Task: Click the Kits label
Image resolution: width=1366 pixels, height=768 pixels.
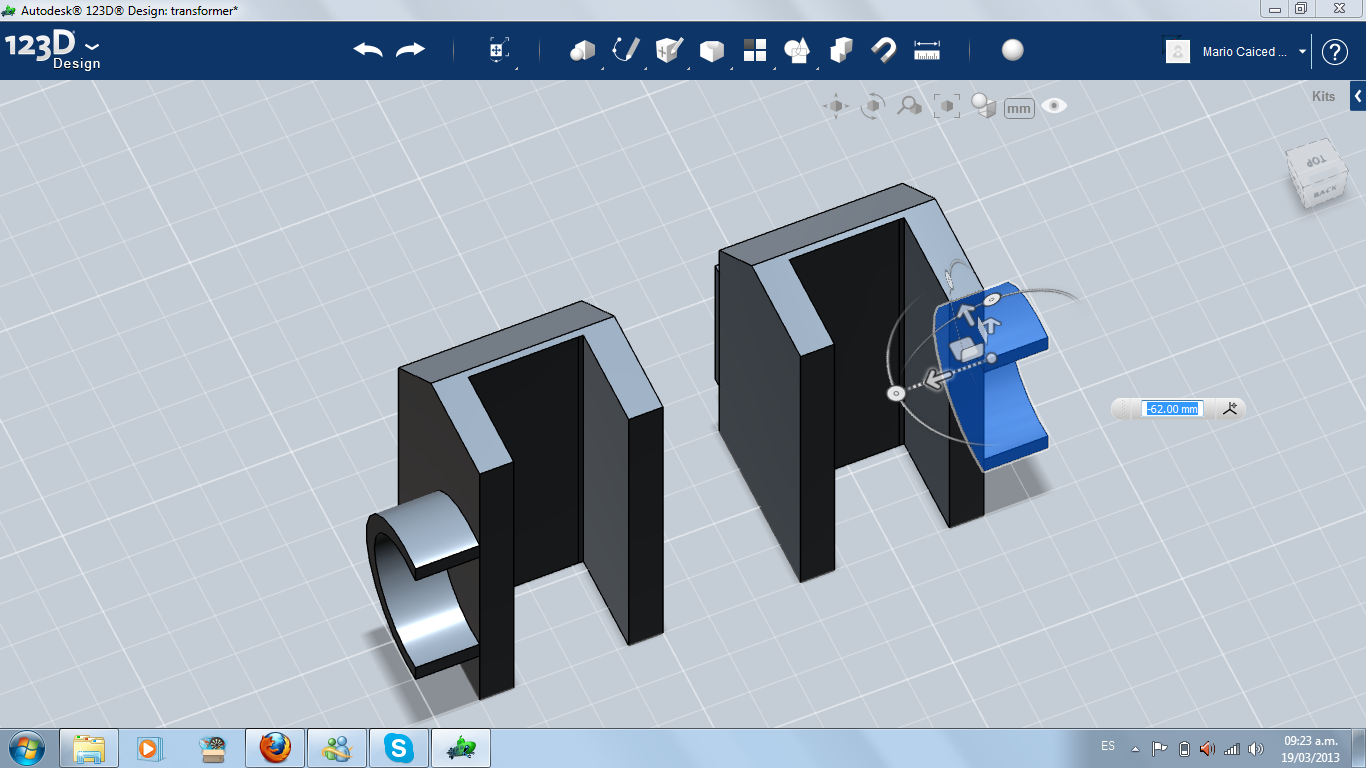Action: click(x=1323, y=97)
